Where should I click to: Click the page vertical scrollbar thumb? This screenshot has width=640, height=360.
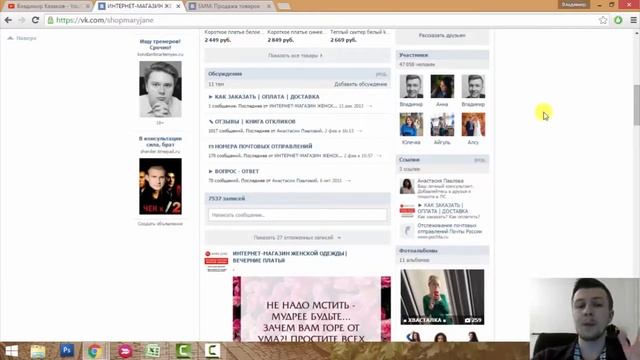(x=636, y=105)
